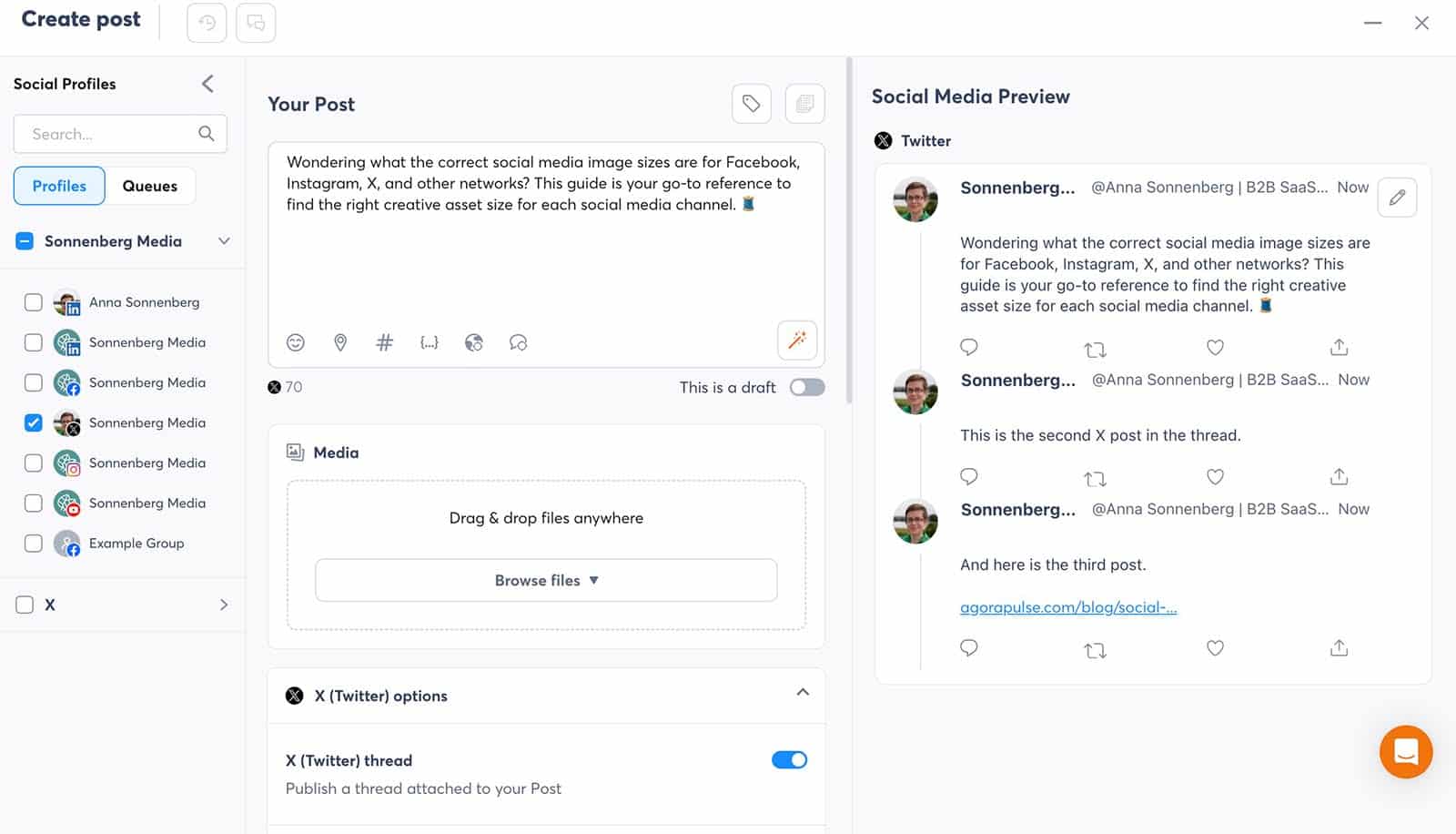Select the Profiles tab
Image resolution: width=1456 pixels, height=834 pixels.
pos(58,186)
